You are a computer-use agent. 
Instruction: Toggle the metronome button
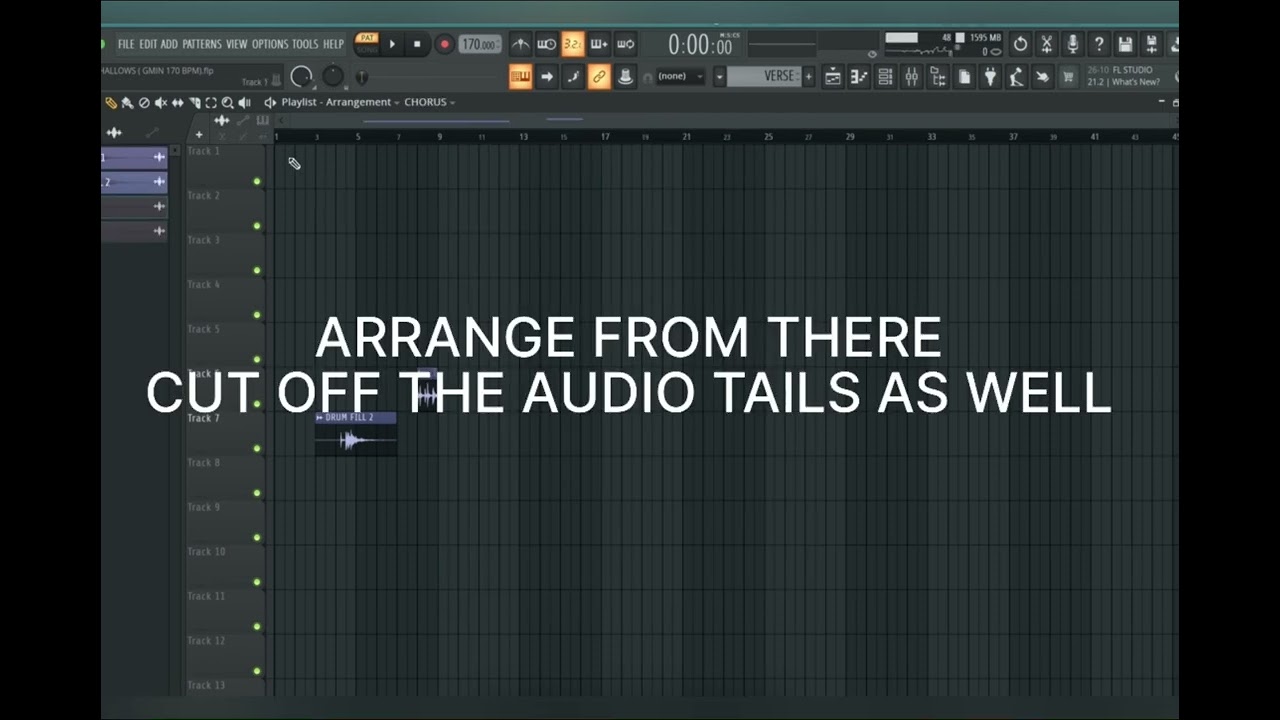point(521,44)
